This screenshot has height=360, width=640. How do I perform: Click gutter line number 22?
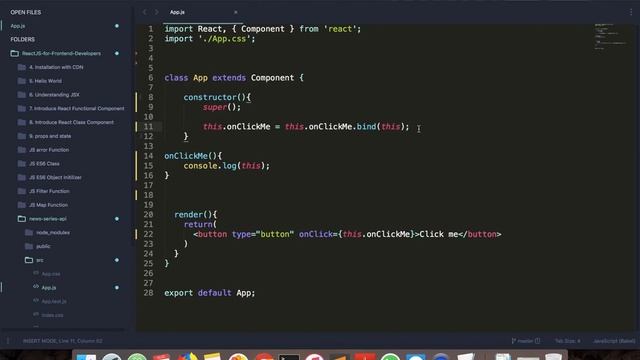pyautogui.click(x=149, y=234)
